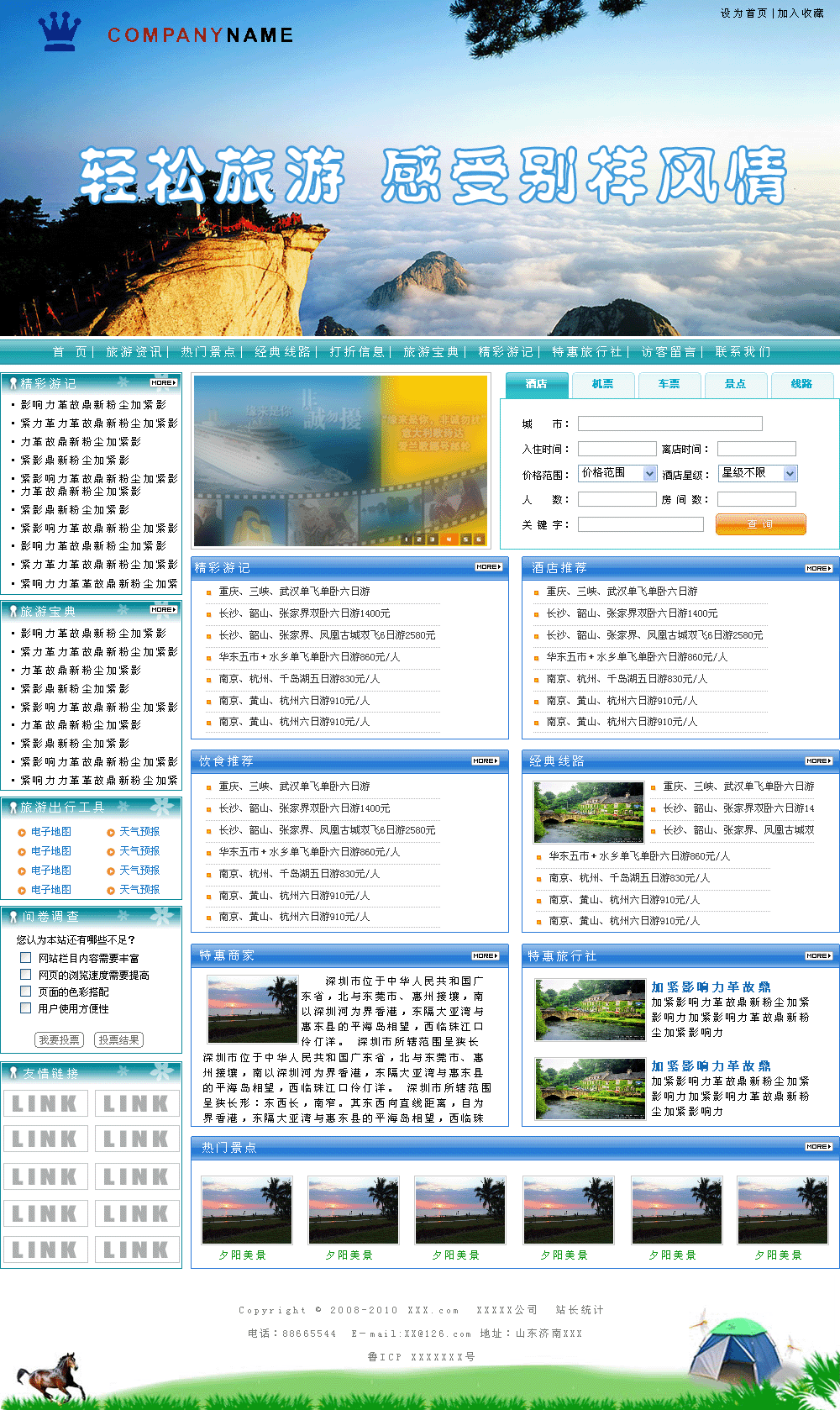Click MORE icon in 饮食推荐 panel header

485,761
